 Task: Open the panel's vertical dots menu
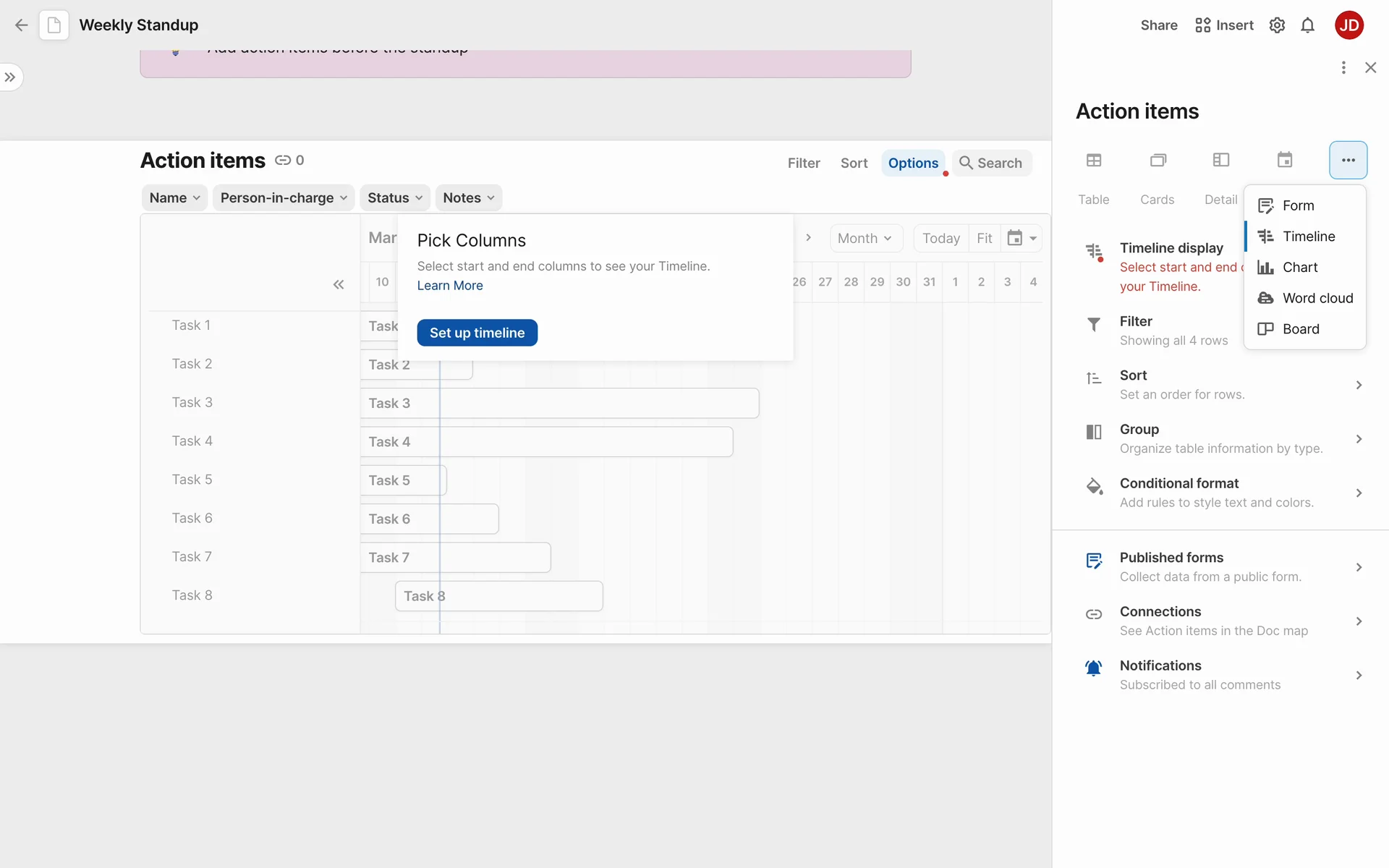(x=1343, y=67)
